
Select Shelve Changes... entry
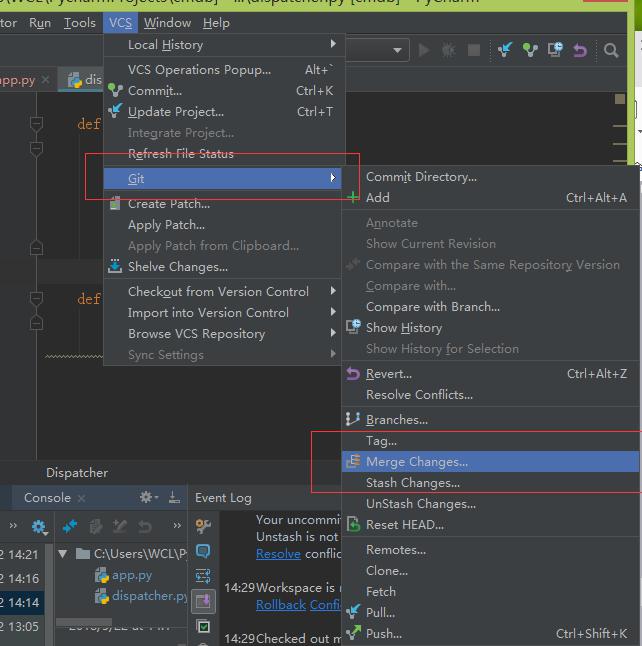point(223,267)
